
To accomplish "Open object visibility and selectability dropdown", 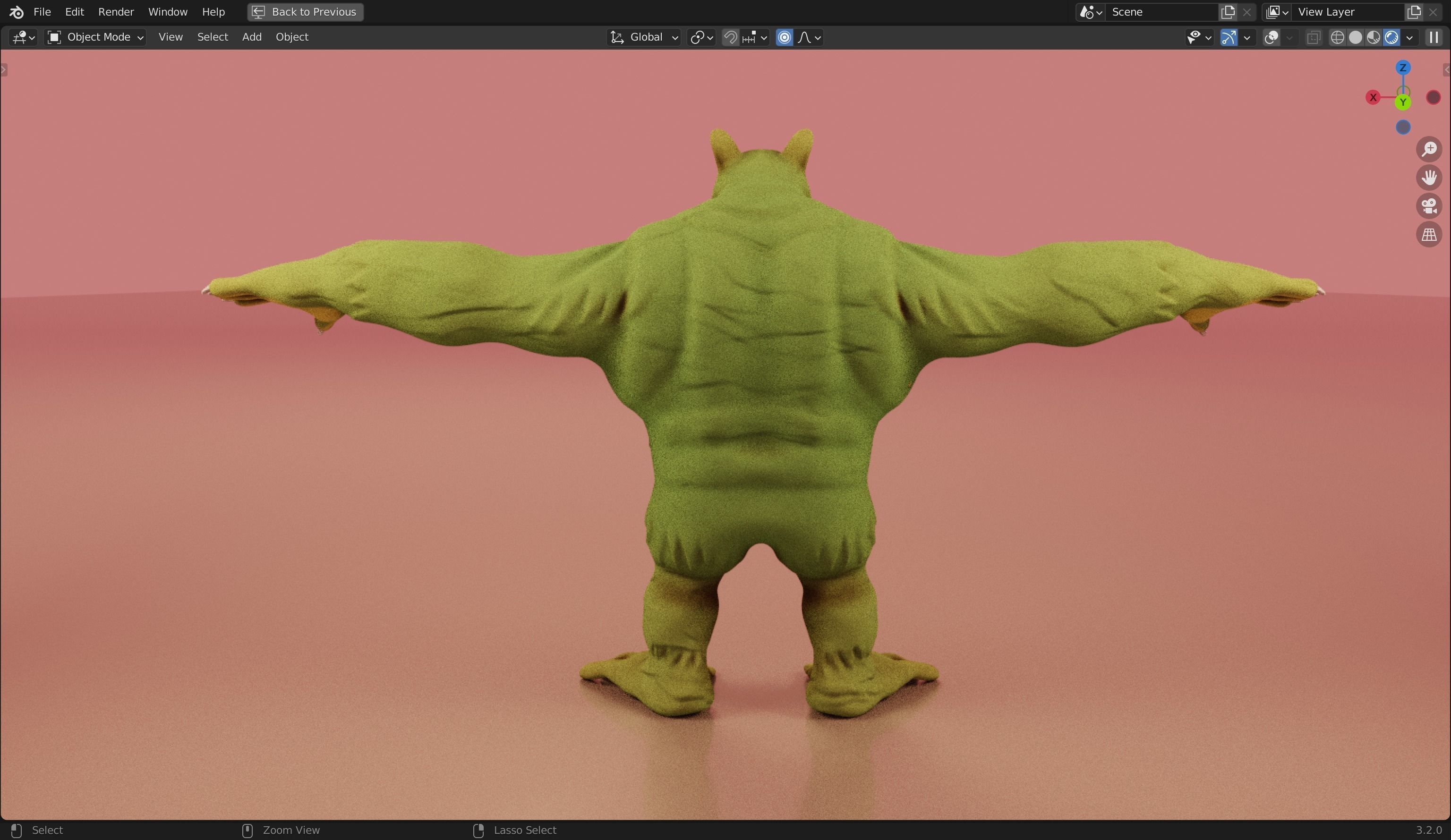I will (1199, 37).
